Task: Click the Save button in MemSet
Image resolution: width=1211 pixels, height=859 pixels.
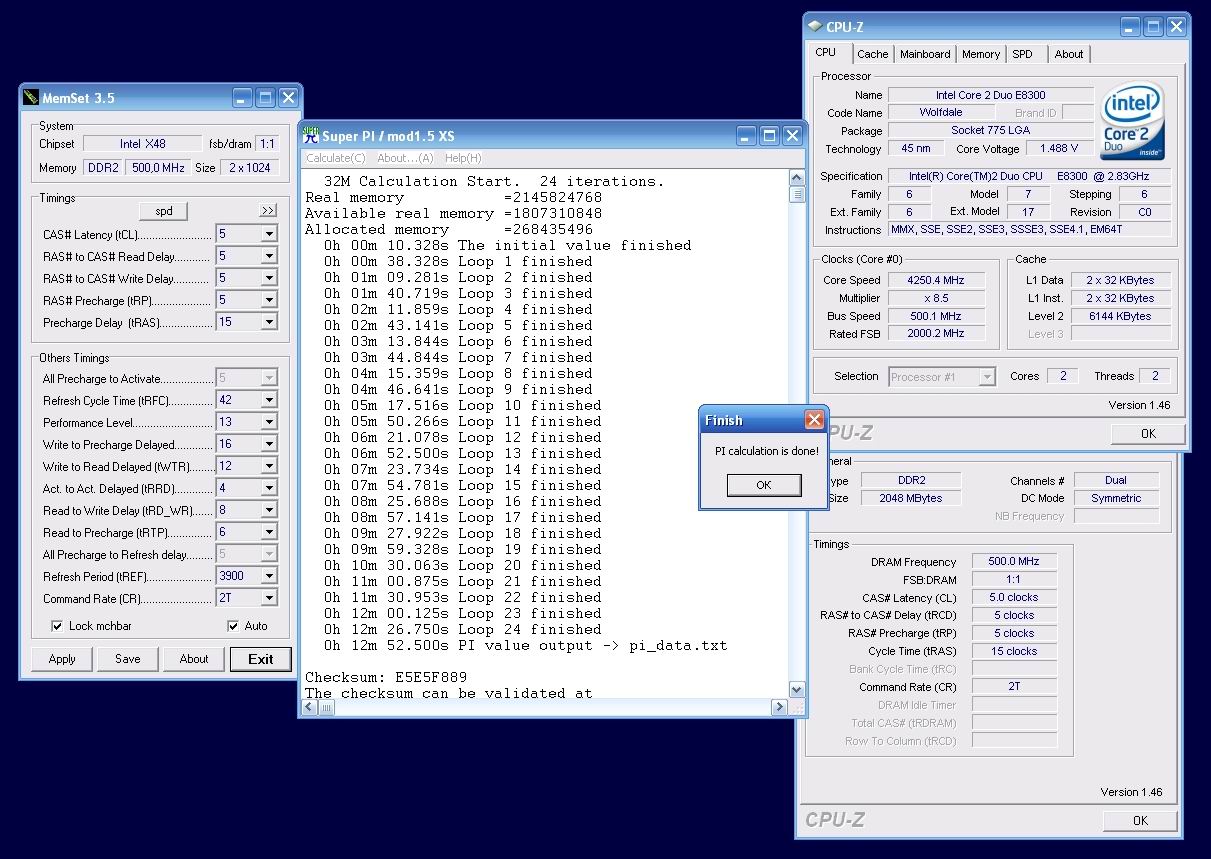Action: [128, 659]
